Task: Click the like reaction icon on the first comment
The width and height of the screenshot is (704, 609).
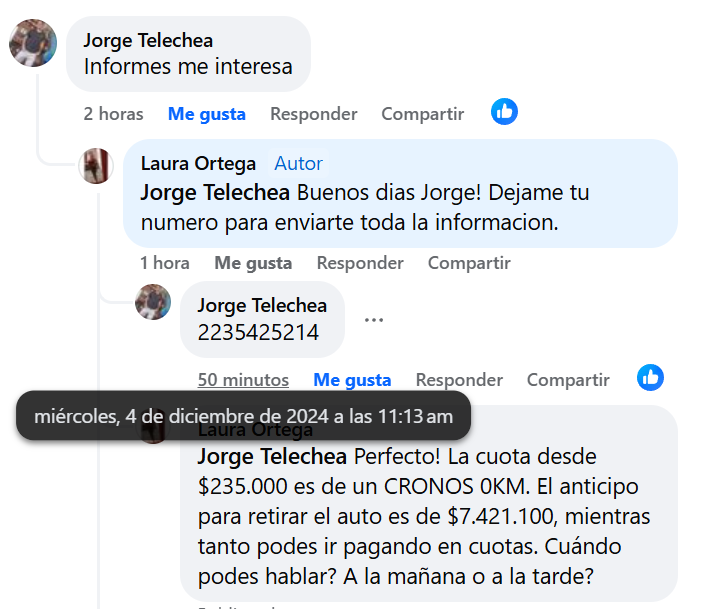Action: (x=505, y=112)
